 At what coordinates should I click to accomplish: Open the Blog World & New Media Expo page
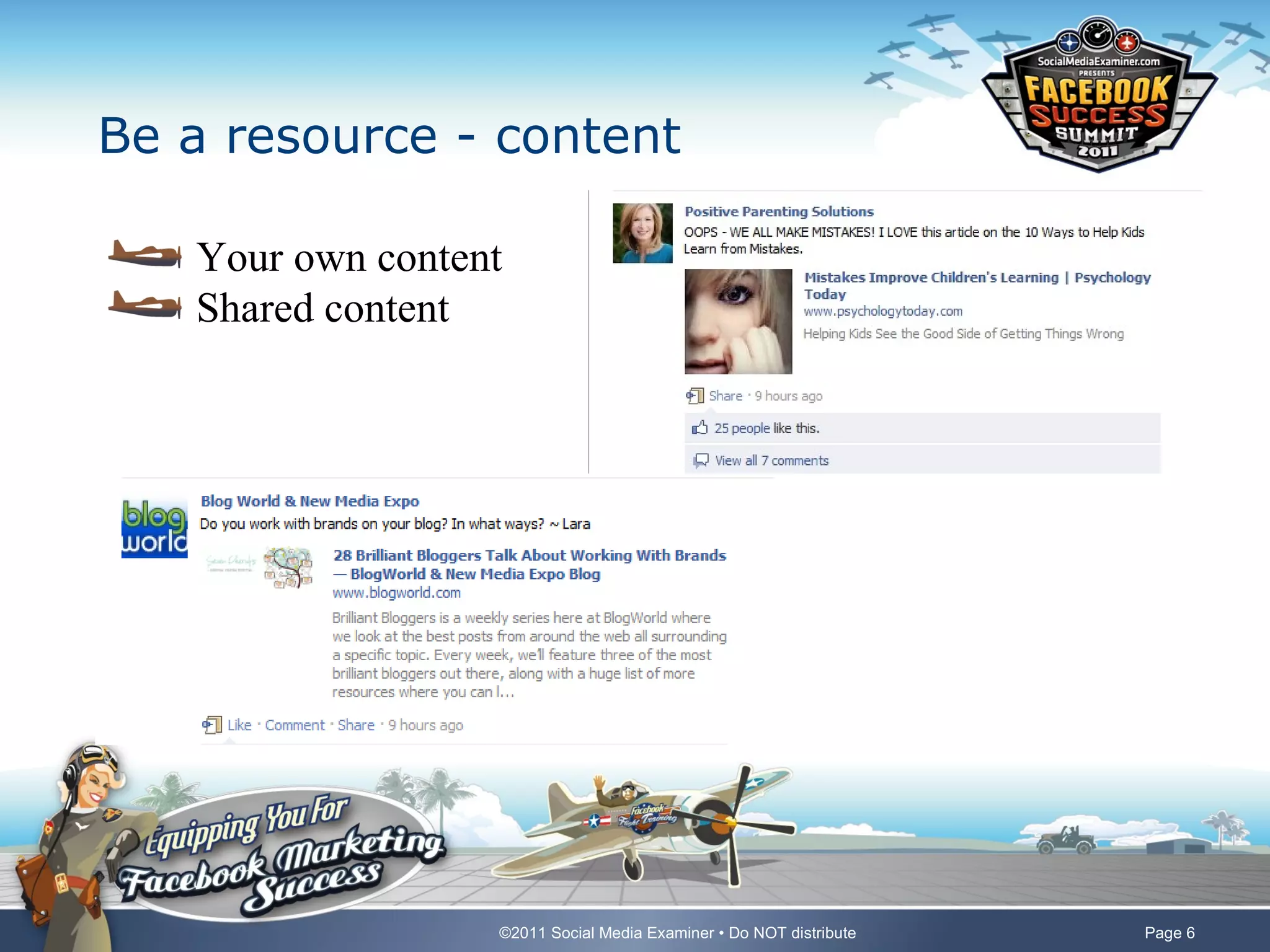click(x=310, y=501)
